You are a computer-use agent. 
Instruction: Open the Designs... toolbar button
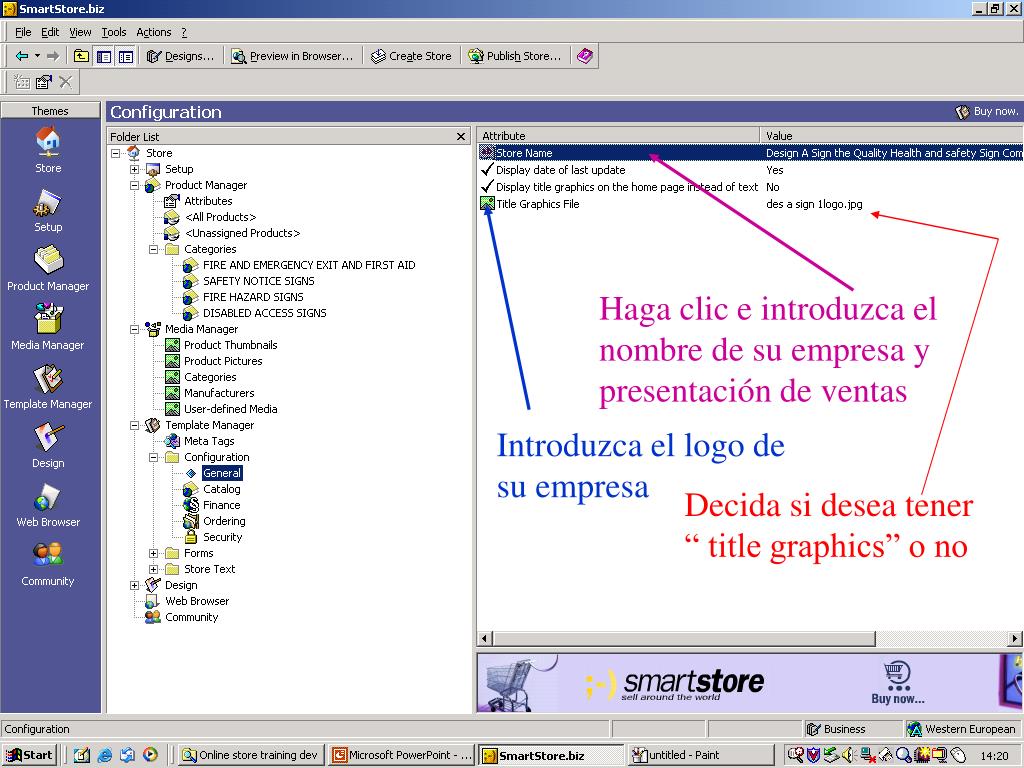tap(181, 56)
